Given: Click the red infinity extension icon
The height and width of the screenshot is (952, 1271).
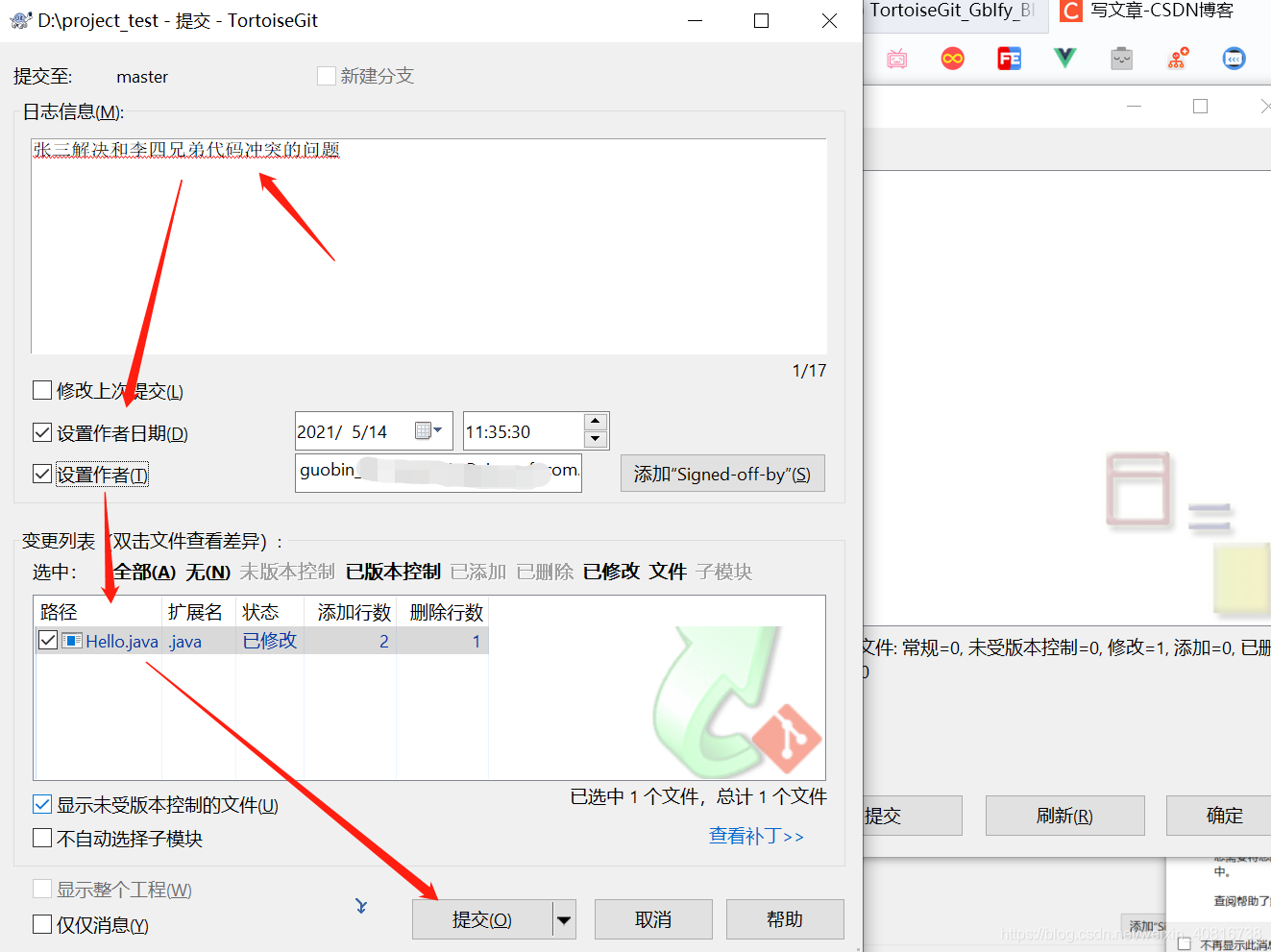Looking at the screenshot, I should point(952,59).
